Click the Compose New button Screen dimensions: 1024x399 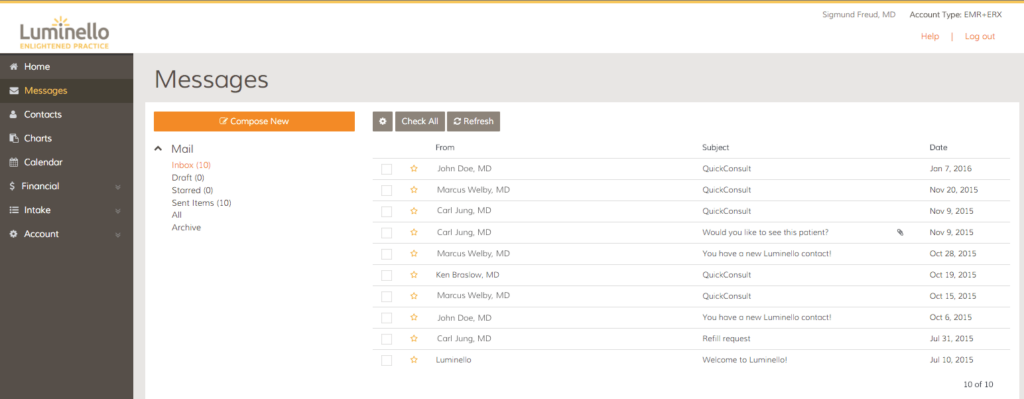(x=254, y=121)
